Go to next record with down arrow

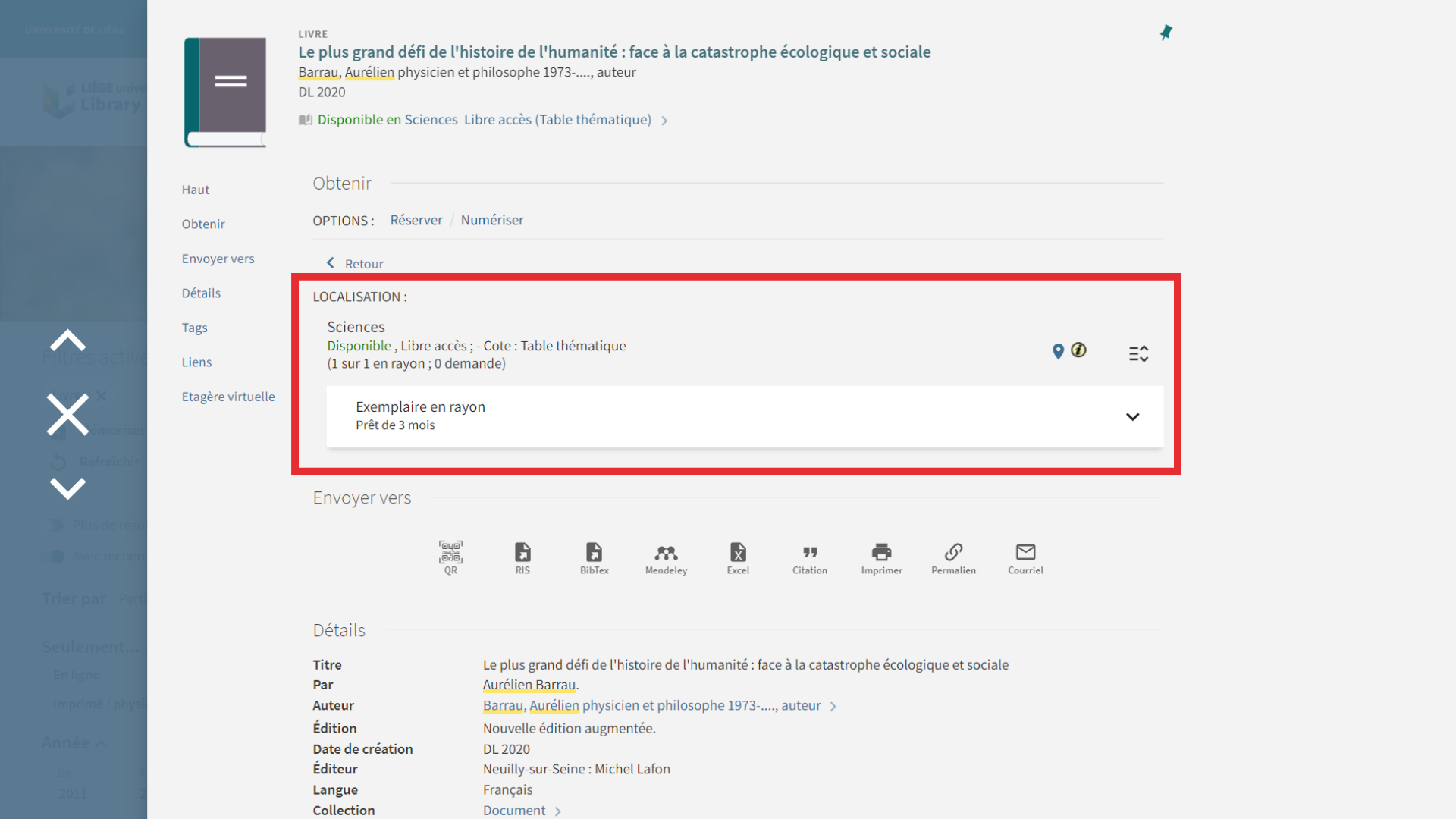(67, 488)
